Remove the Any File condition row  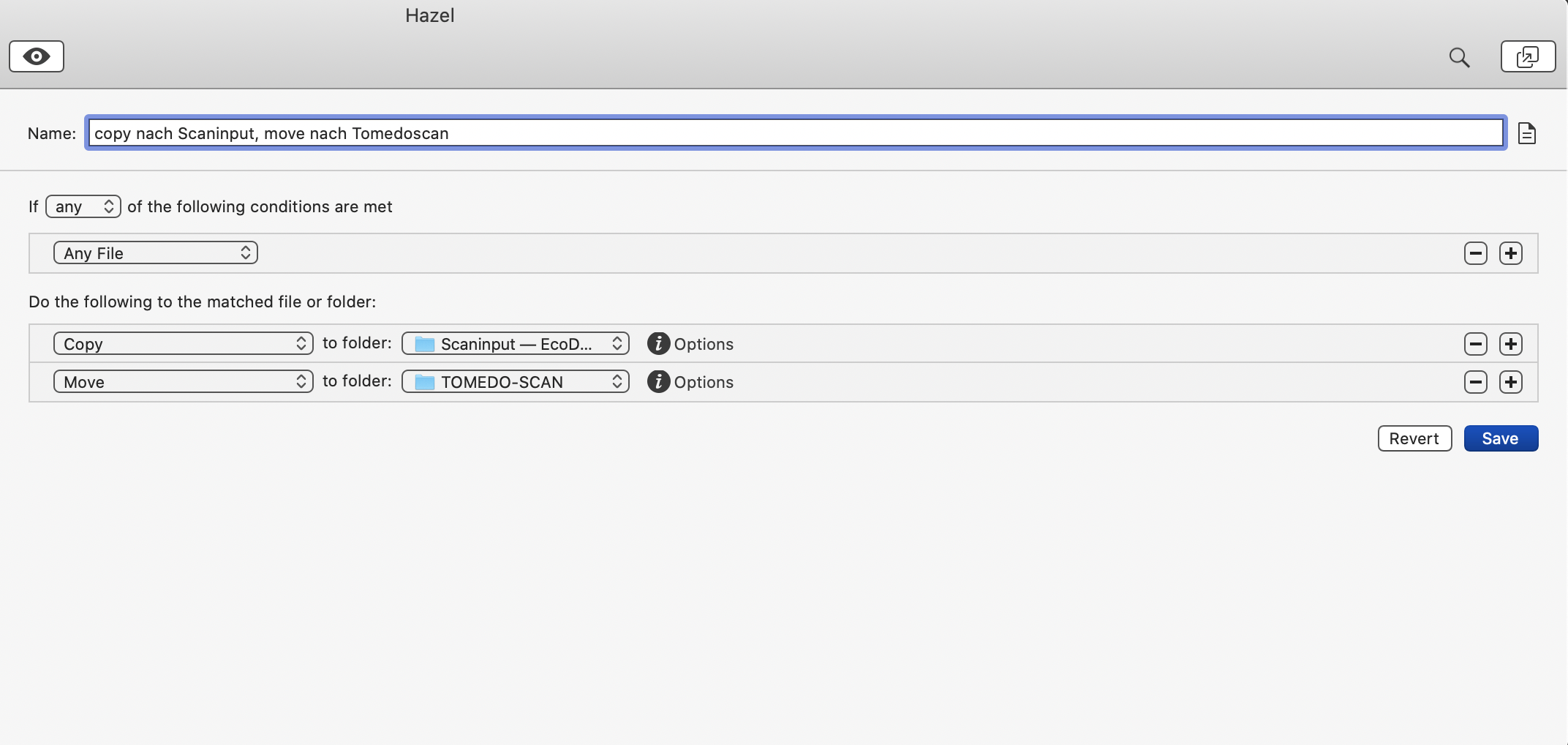pyautogui.click(x=1476, y=253)
